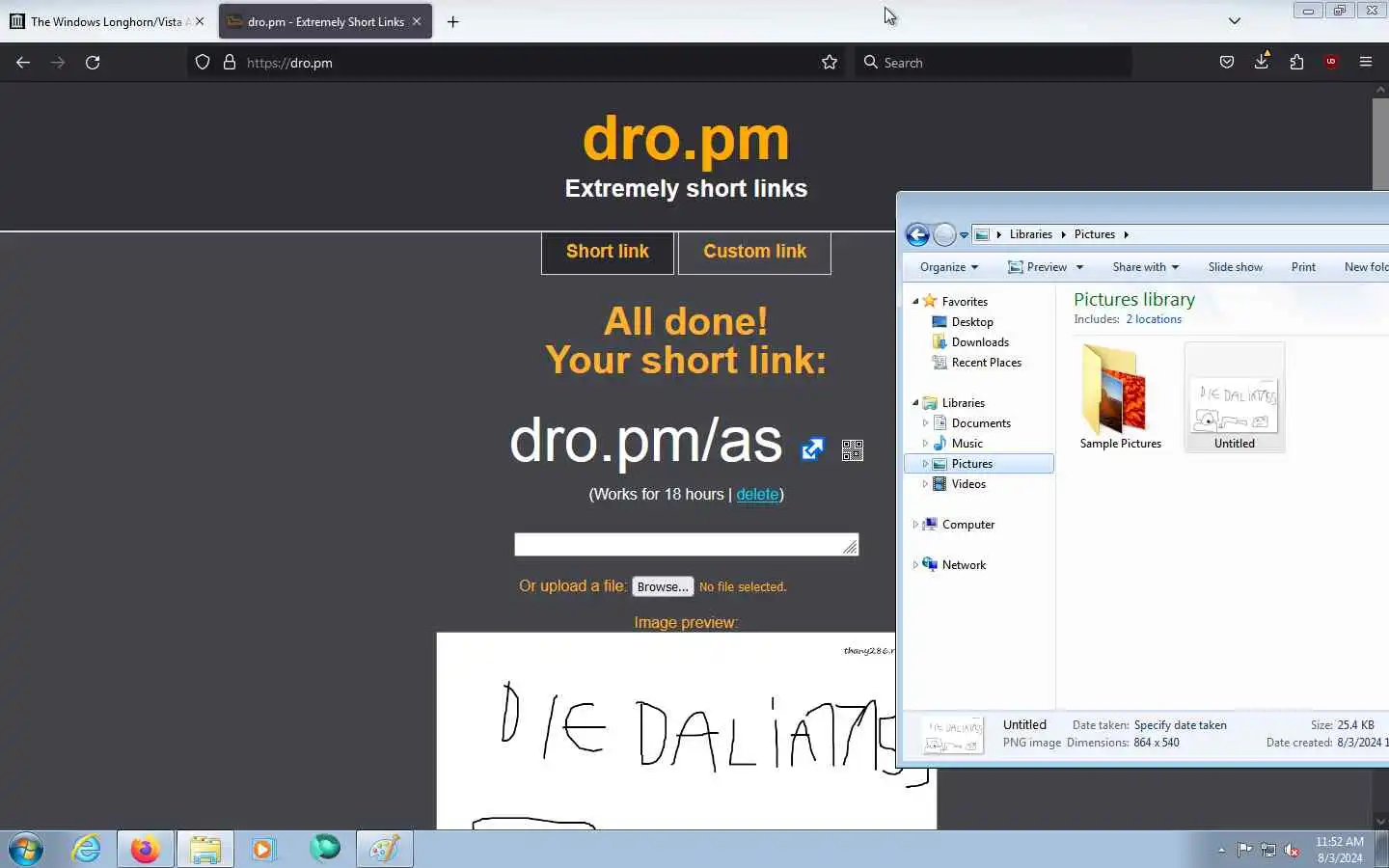Viewport: 1389px width, 868px height.
Task: Select Downloads under Favorites
Action: [x=980, y=342]
